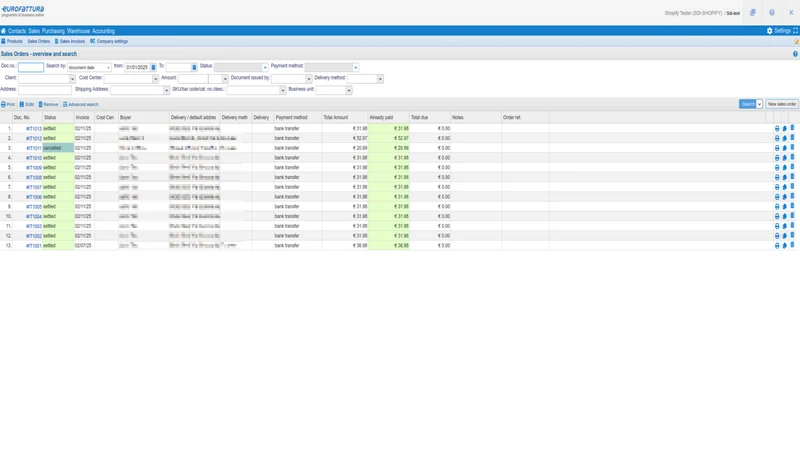Go to Products in the submenu bar

[12, 41]
